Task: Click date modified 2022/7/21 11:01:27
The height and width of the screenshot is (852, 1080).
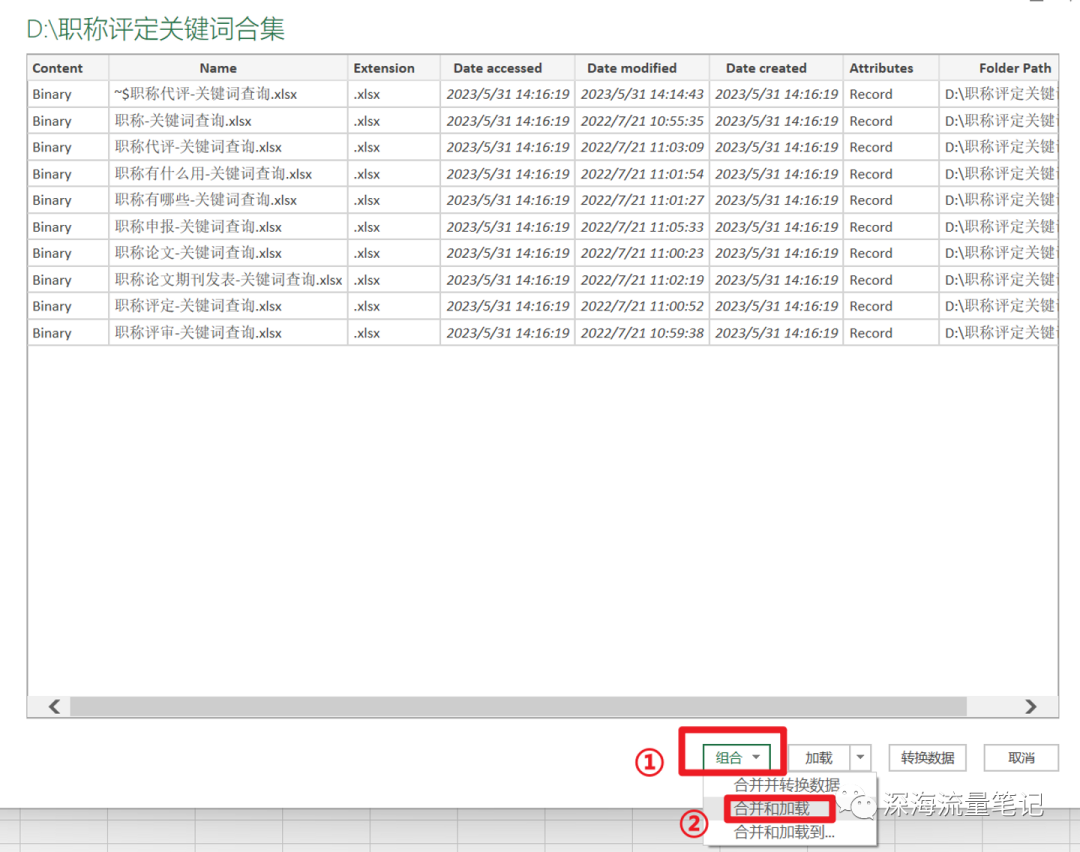Action: [642, 200]
